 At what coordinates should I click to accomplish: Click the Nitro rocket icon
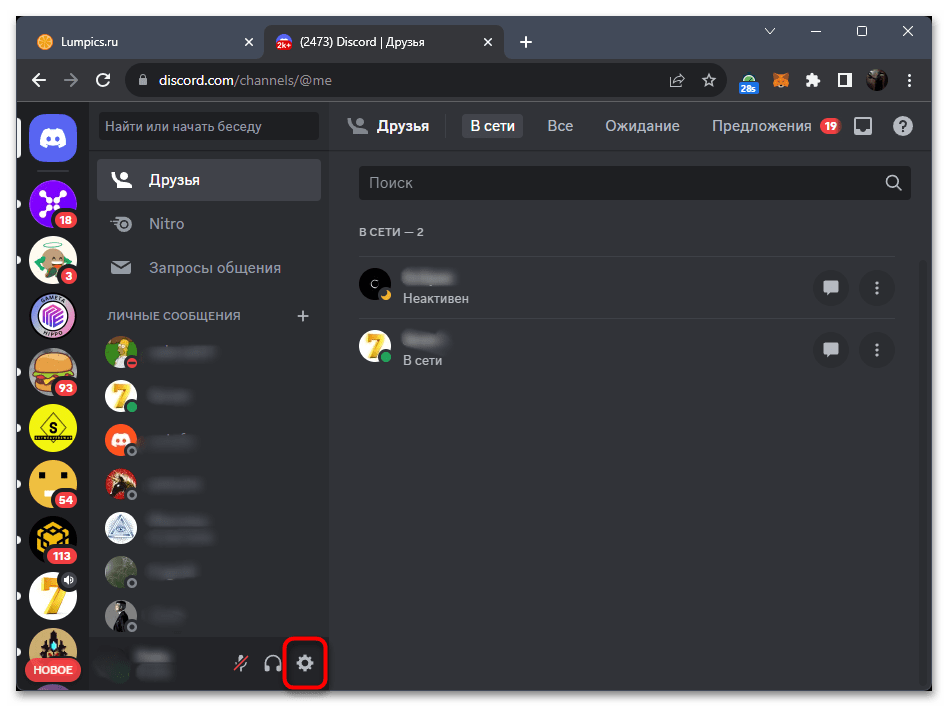pos(122,223)
